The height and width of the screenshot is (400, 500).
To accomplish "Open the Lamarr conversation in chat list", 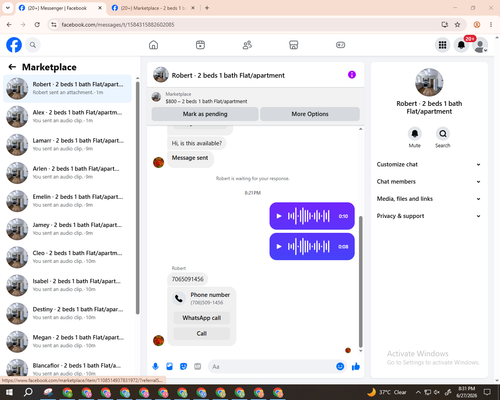I will pos(67,145).
